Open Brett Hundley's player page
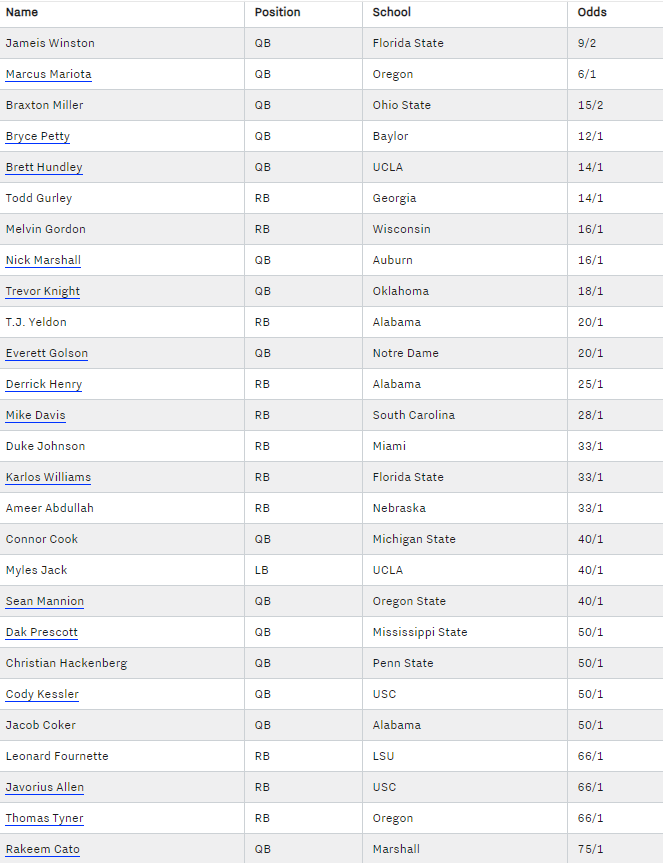Viewport: 663px width, 863px height. [x=44, y=167]
